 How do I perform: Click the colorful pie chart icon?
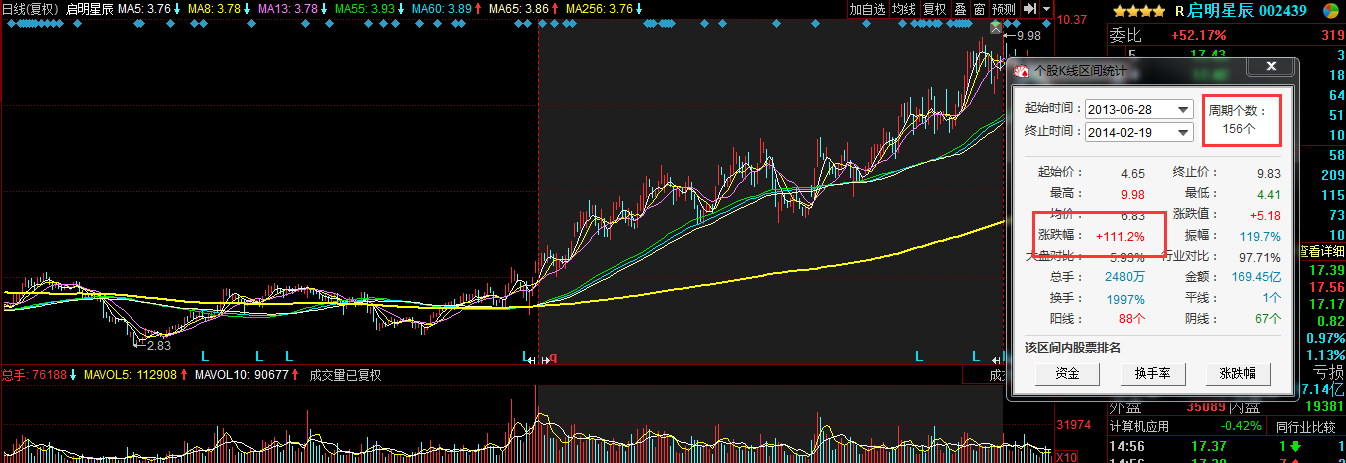click(x=1332, y=11)
